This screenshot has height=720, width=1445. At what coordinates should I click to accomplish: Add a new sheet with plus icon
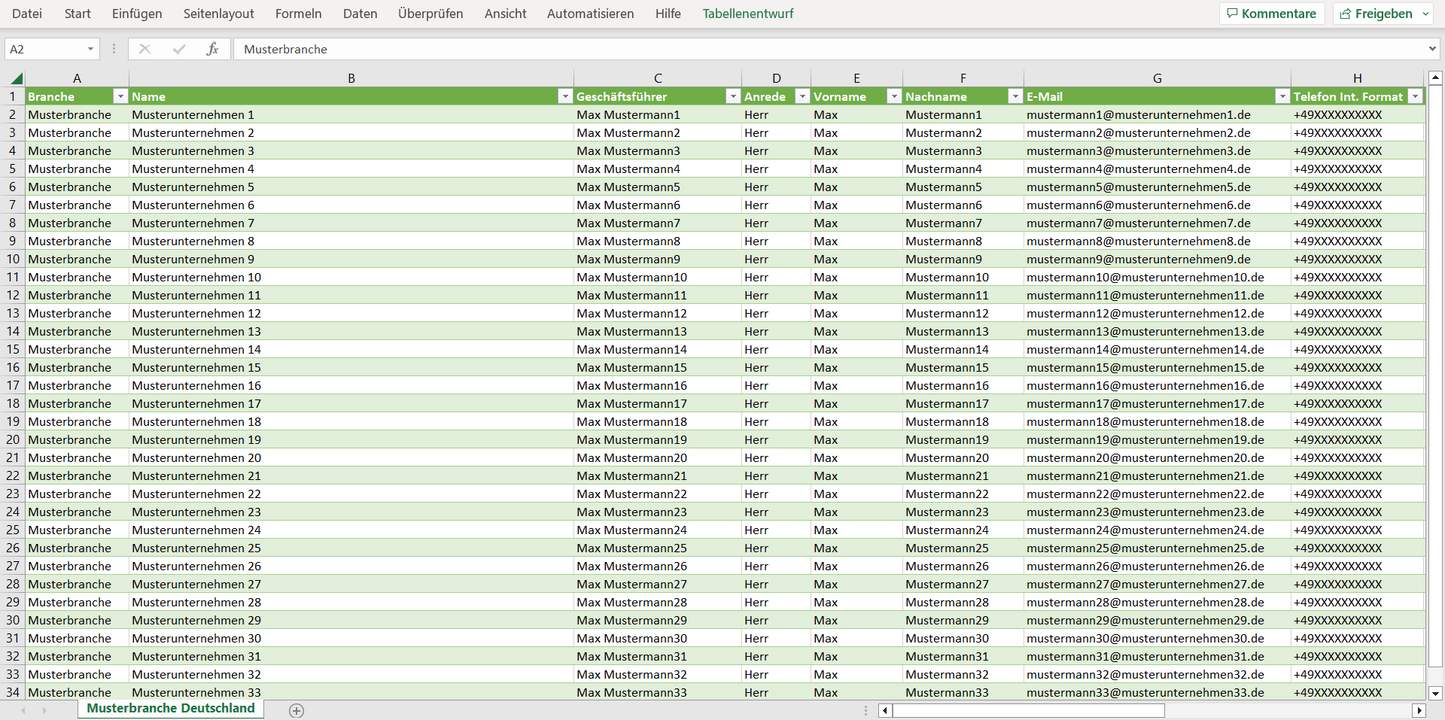tap(296, 710)
